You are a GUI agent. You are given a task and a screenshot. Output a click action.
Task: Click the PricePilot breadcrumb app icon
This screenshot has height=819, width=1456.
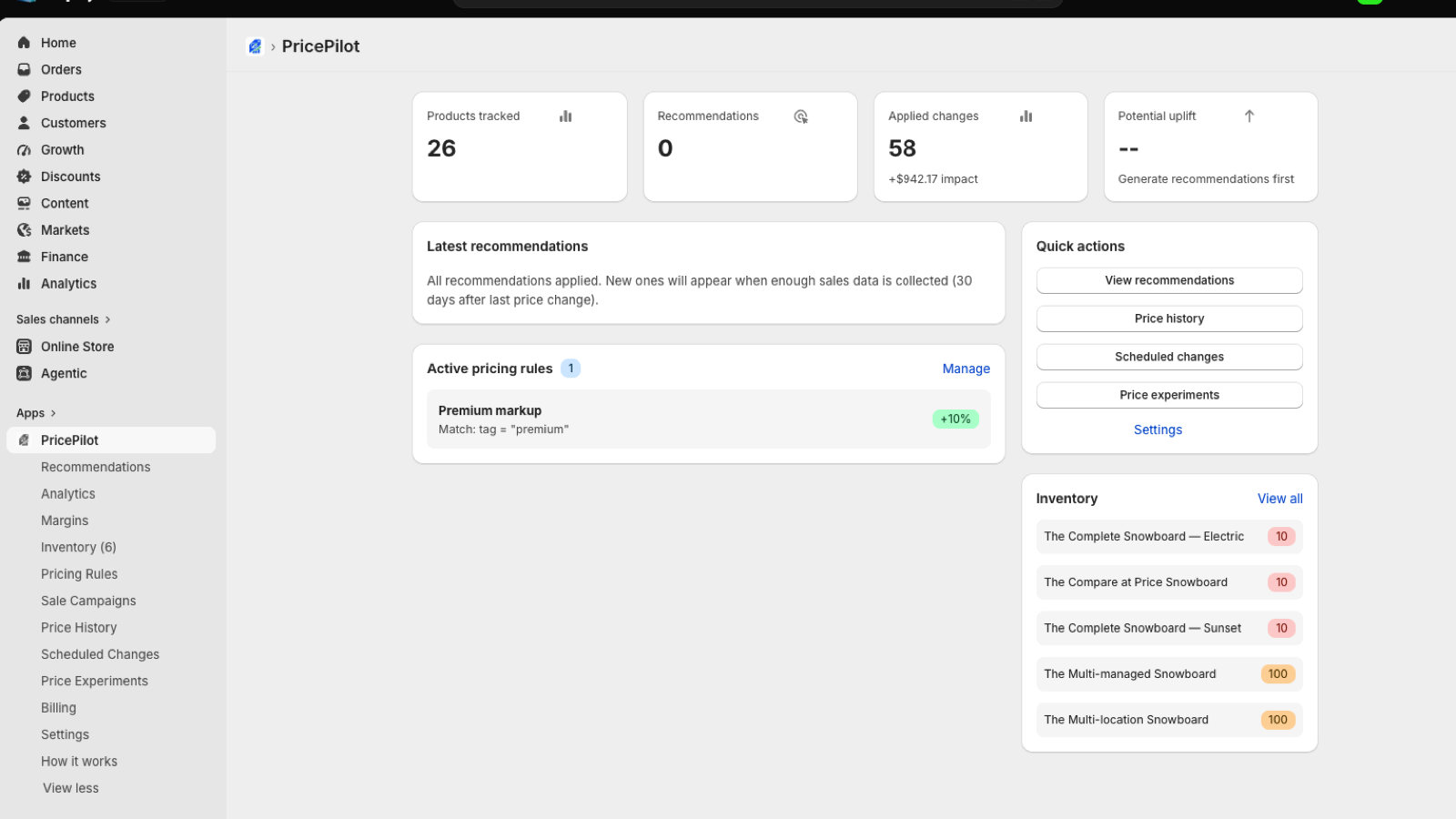[255, 46]
